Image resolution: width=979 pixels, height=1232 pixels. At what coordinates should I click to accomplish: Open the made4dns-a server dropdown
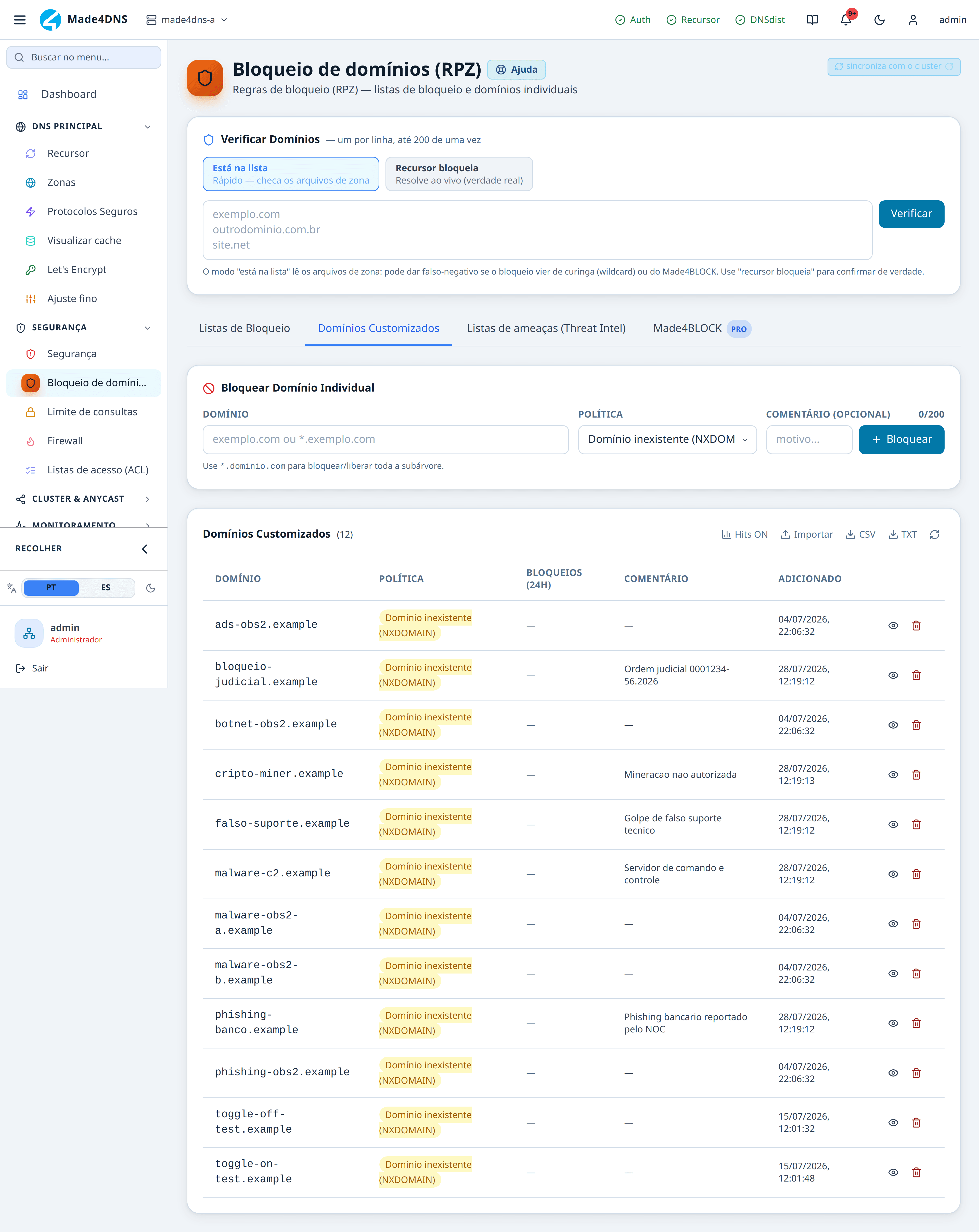pos(187,20)
